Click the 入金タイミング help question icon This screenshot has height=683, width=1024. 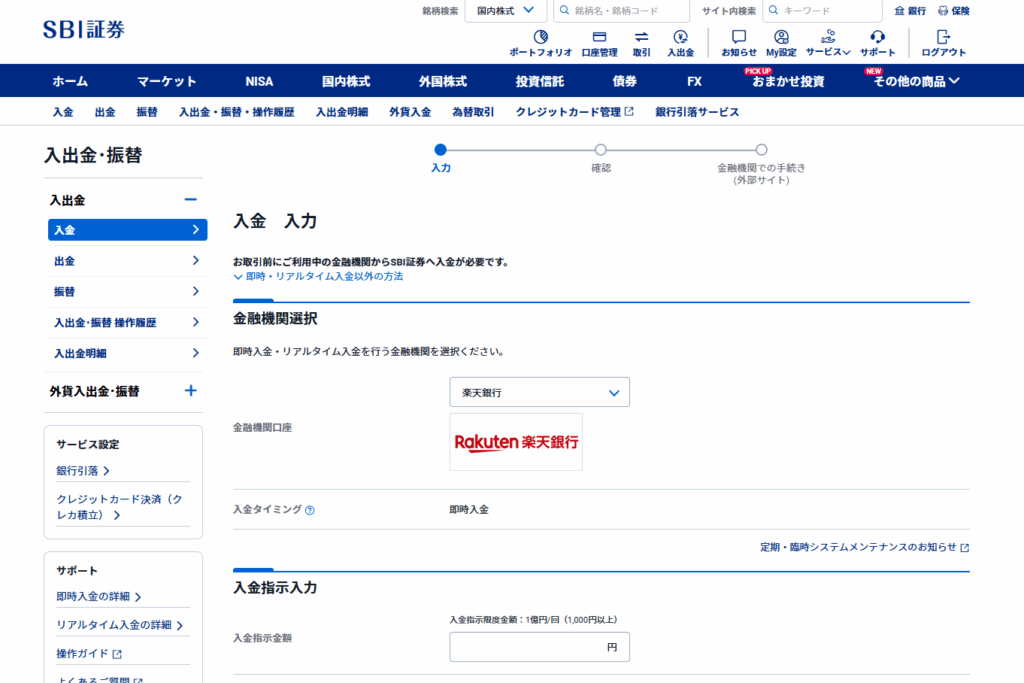pos(310,511)
